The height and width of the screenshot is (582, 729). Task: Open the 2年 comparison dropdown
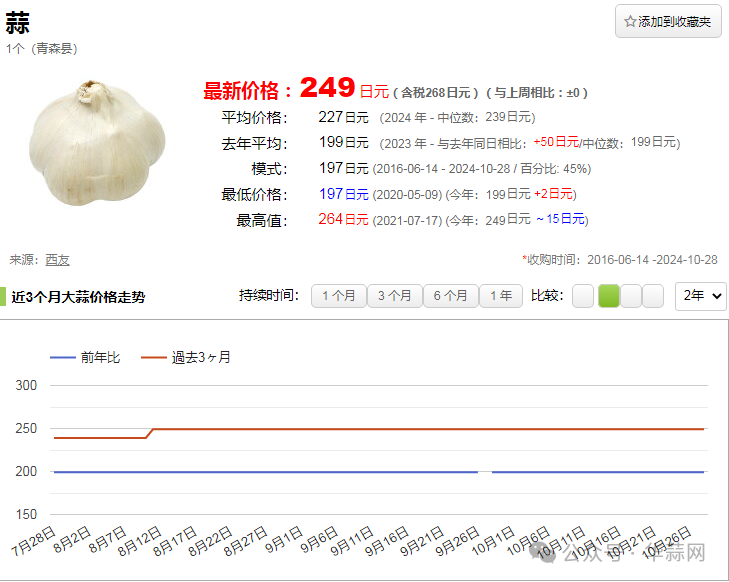701,296
